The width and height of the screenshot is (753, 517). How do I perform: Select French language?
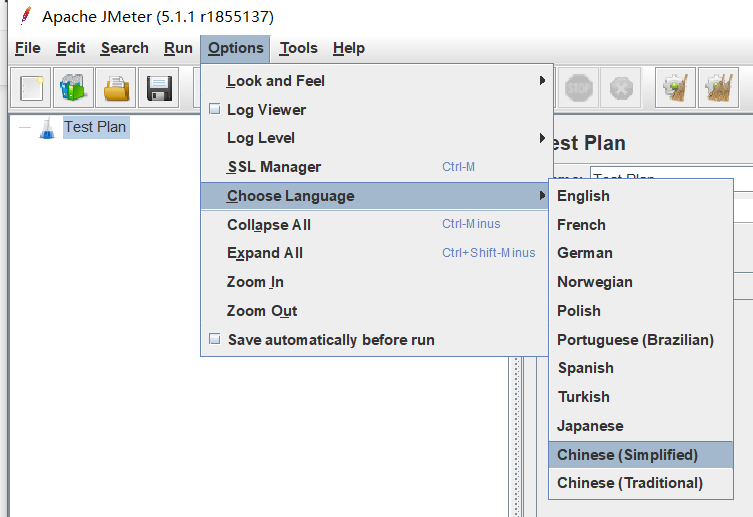(641, 225)
